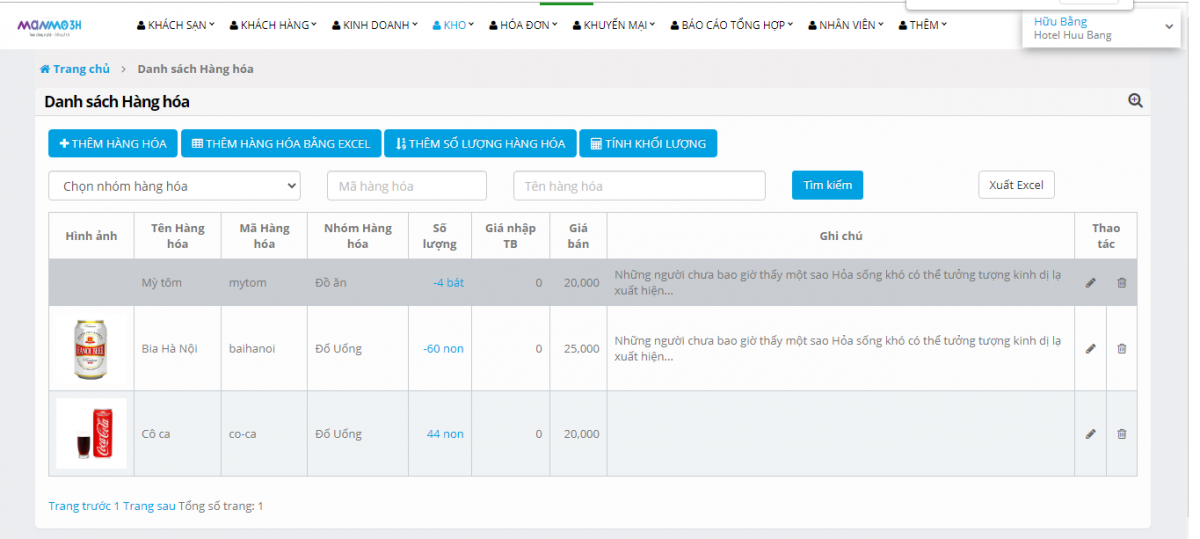Click the magnifier zoom icon in panel header
This screenshot has height=539, width=1200.
[x=1135, y=101]
